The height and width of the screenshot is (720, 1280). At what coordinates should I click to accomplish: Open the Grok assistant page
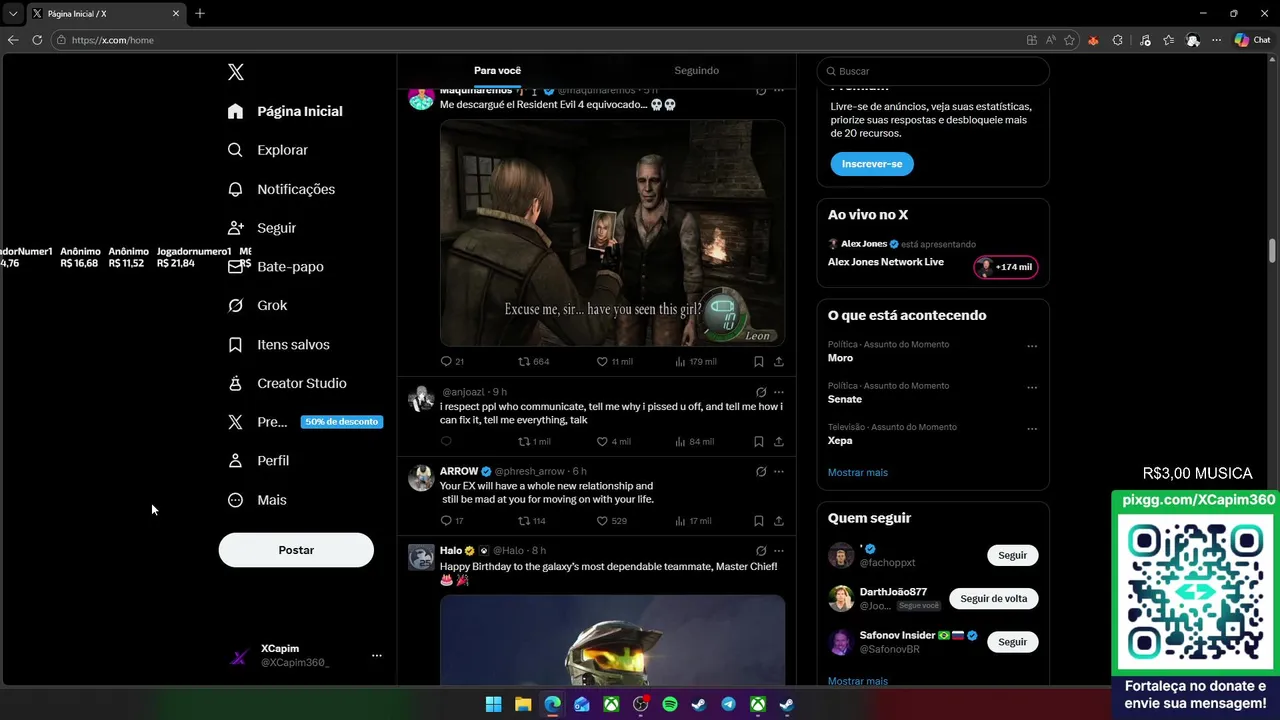coord(258,306)
